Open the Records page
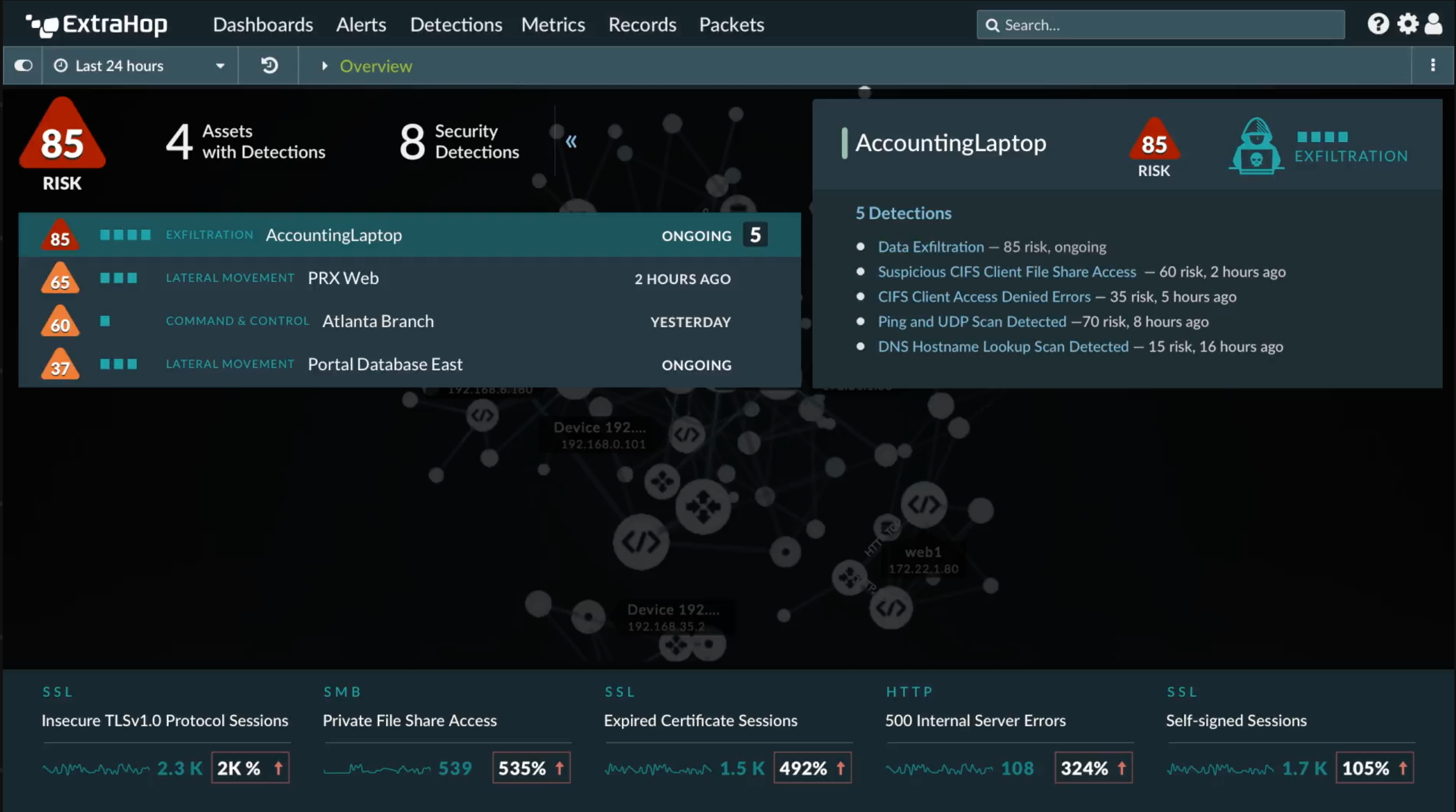Image resolution: width=1456 pixels, height=812 pixels. tap(642, 25)
